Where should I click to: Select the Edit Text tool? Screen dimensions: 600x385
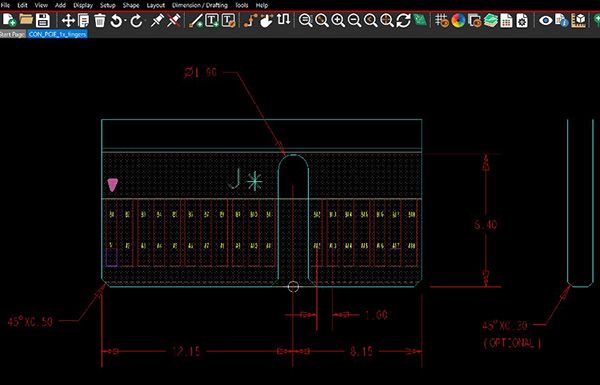click(228, 20)
